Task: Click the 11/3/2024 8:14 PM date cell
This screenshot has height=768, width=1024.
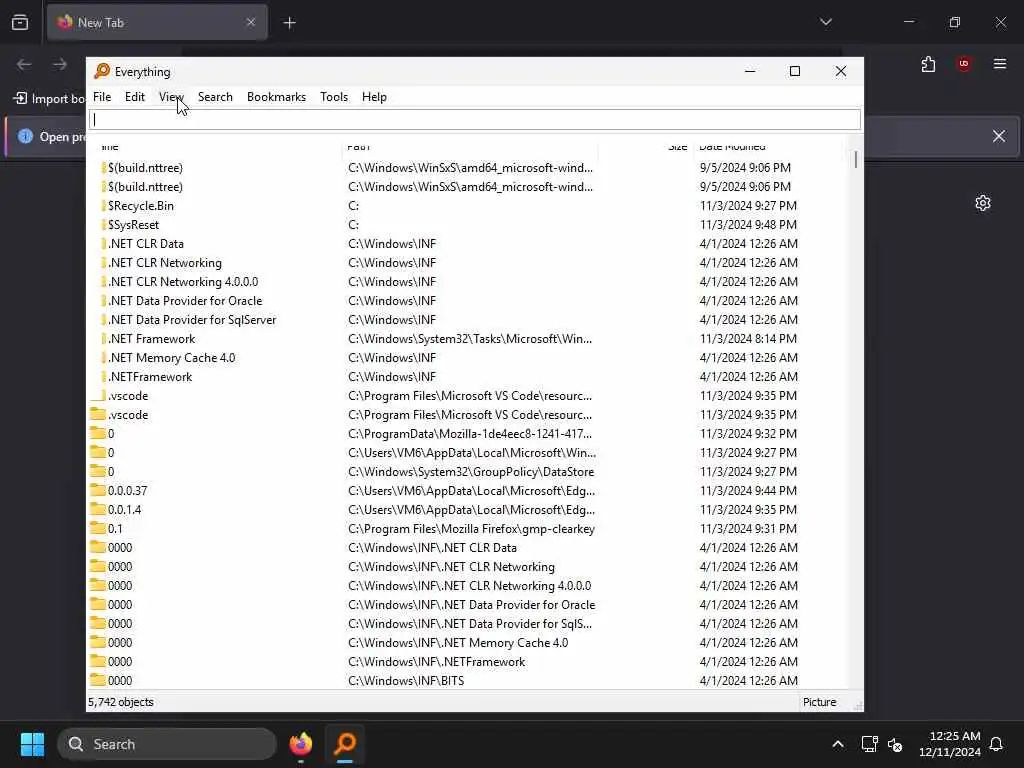Action: pyautogui.click(x=748, y=338)
